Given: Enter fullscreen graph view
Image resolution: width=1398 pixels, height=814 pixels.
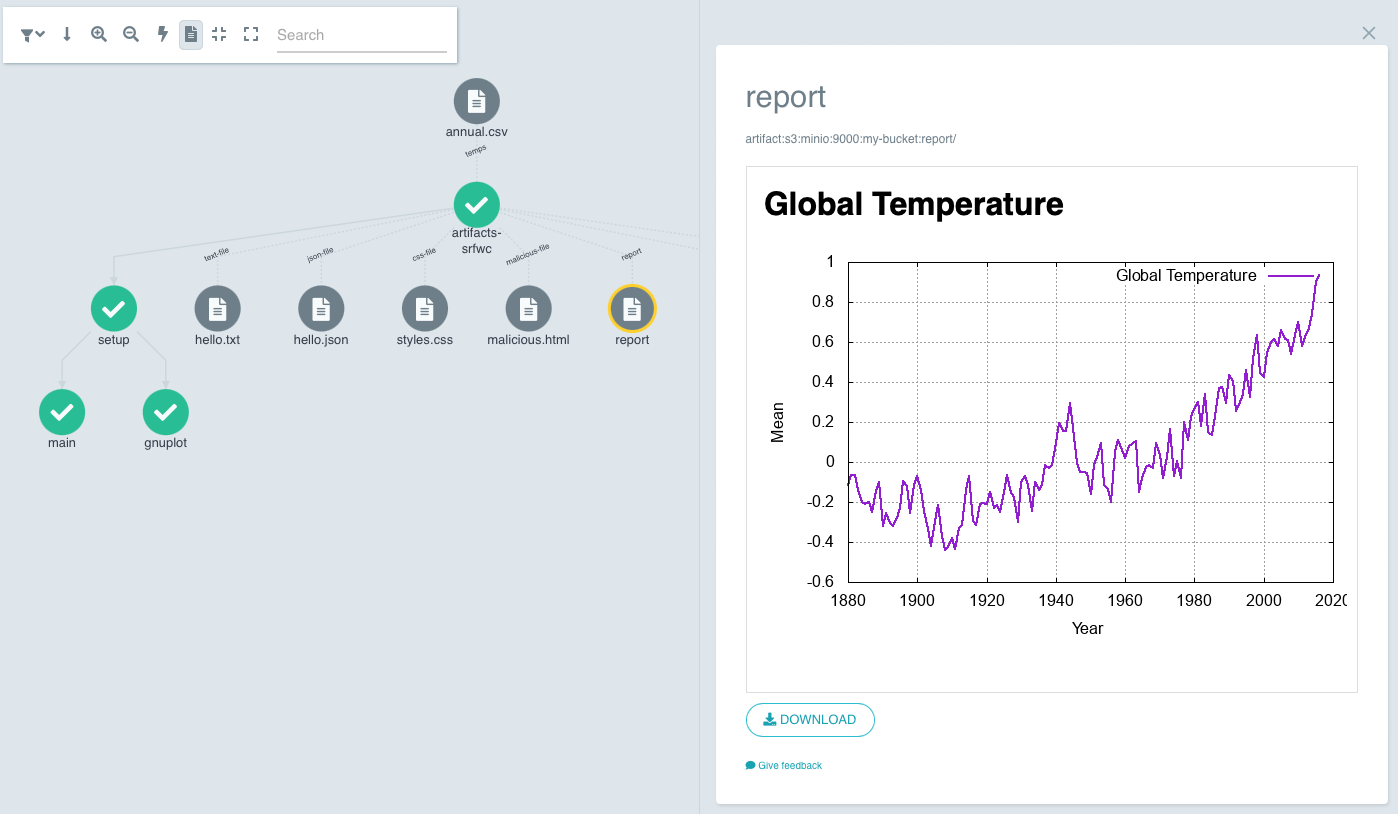Looking at the screenshot, I should (x=250, y=33).
